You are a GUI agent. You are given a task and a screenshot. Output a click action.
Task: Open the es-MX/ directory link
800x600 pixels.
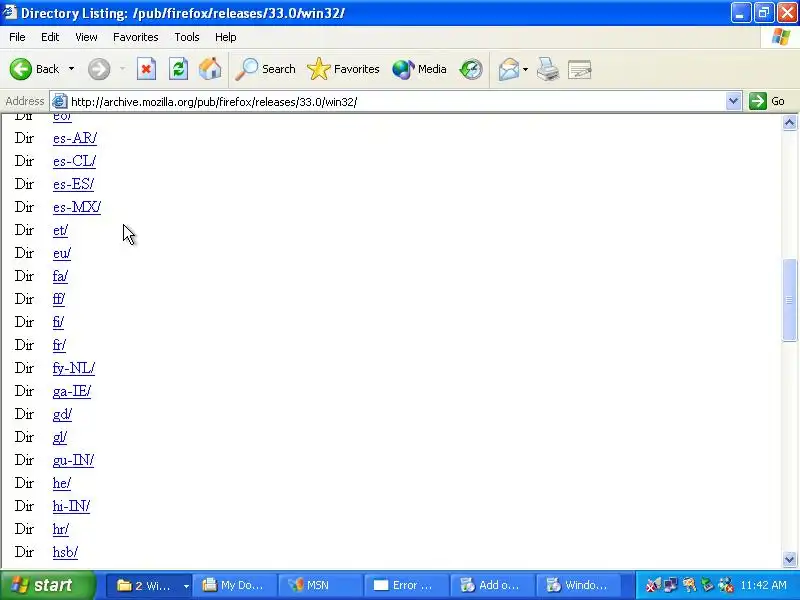pos(77,207)
